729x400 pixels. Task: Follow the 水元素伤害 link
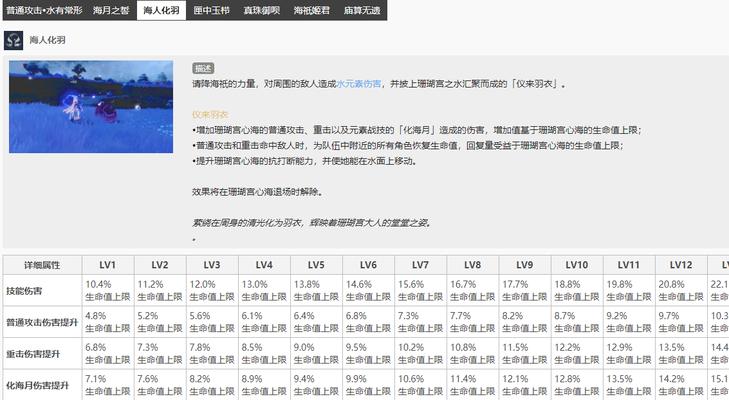pos(358,84)
